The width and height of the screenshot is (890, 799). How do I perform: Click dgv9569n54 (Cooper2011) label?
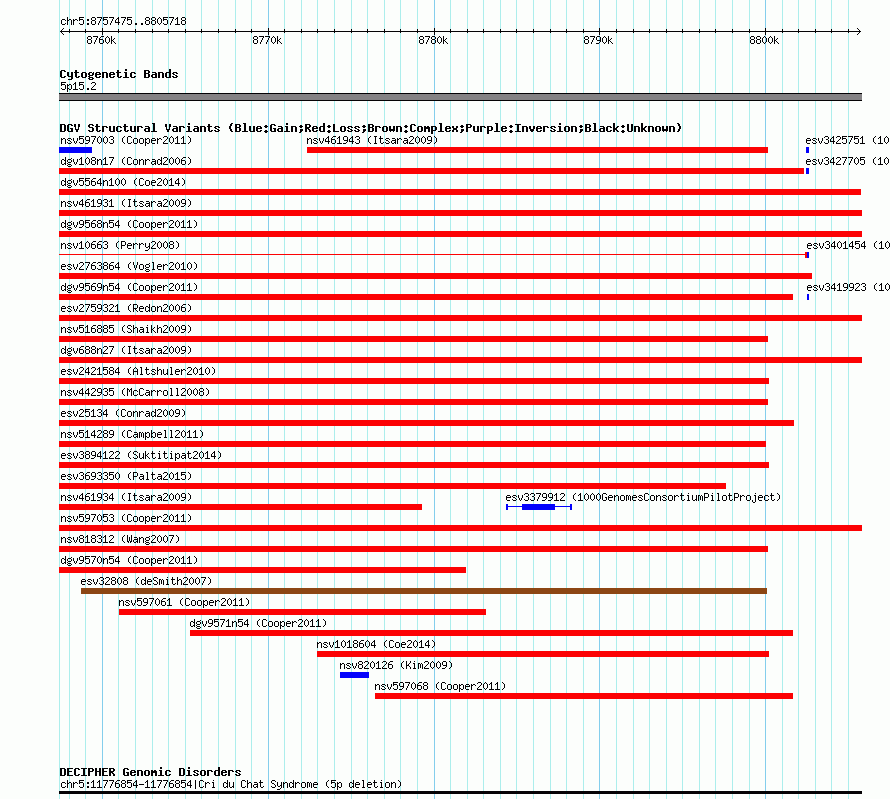tap(129, 287)
